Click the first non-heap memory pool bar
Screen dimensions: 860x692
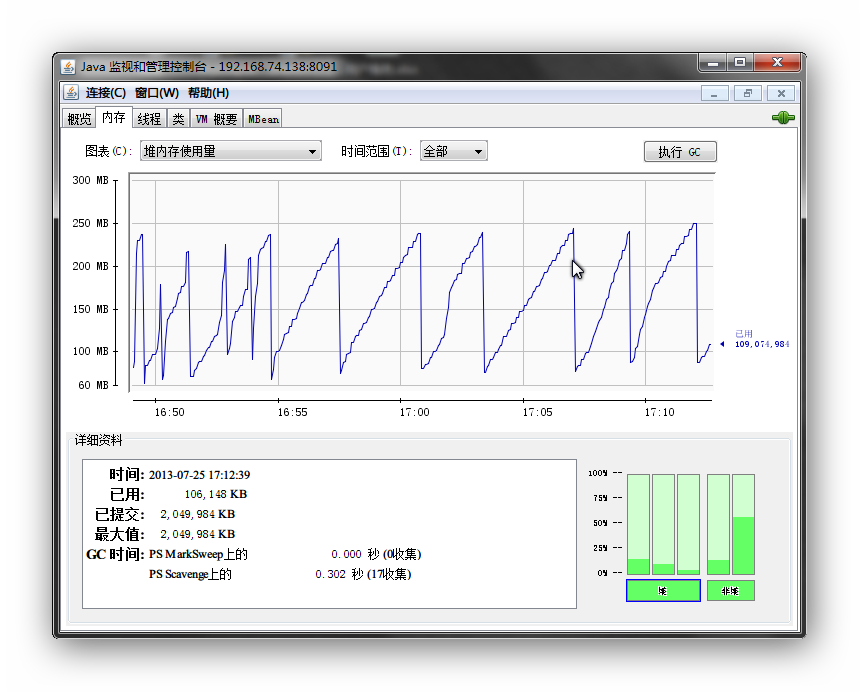pos(718,524)
